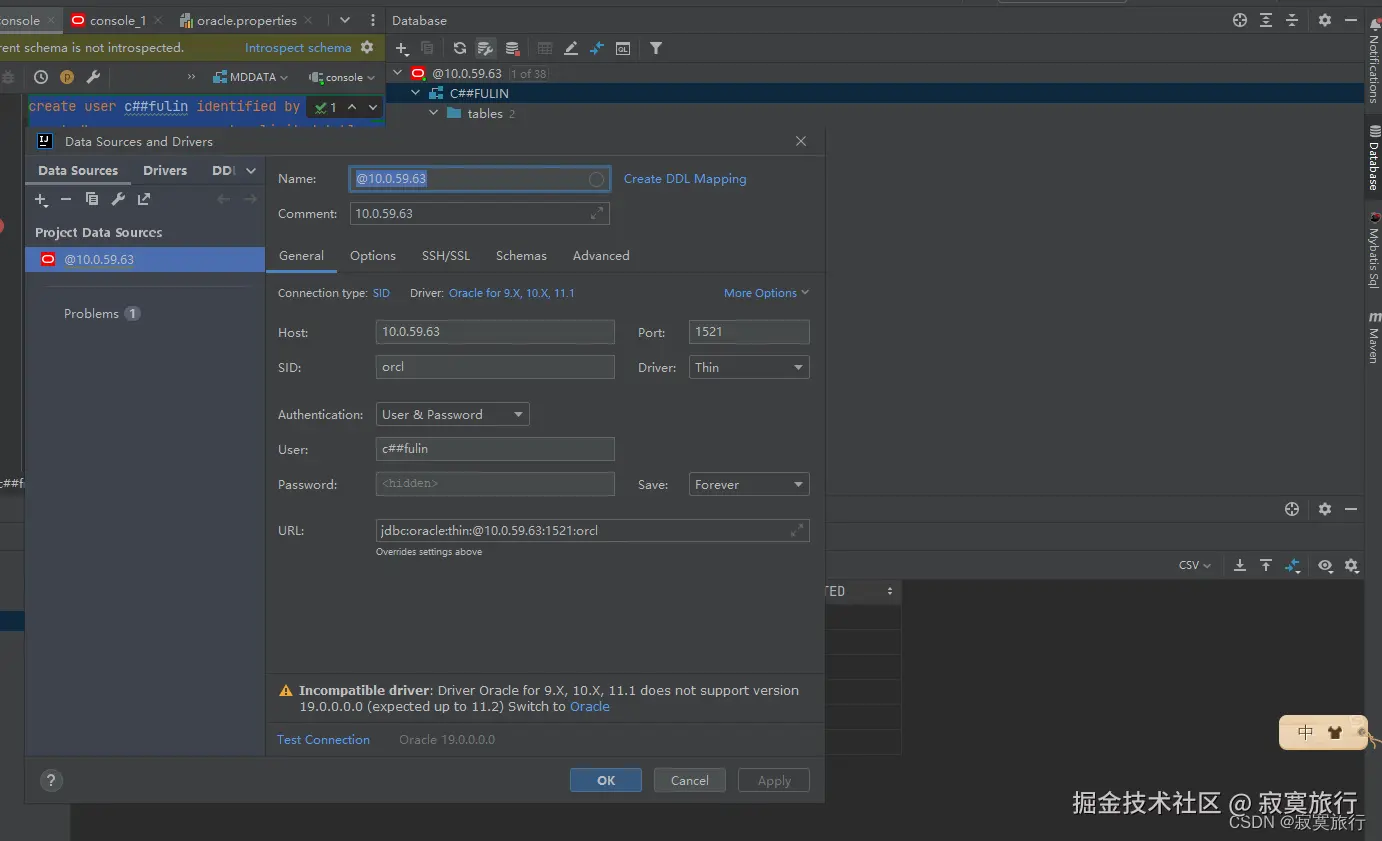This screenshot has height=841, width=1382.
Task: Open the Save Forever dropdown
Action: [748, 484]
